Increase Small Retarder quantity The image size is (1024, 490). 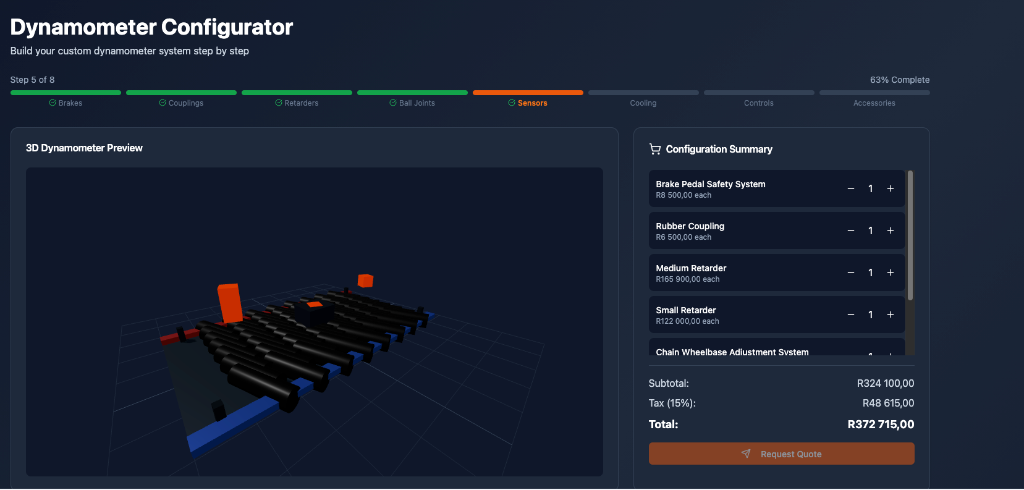890,315
